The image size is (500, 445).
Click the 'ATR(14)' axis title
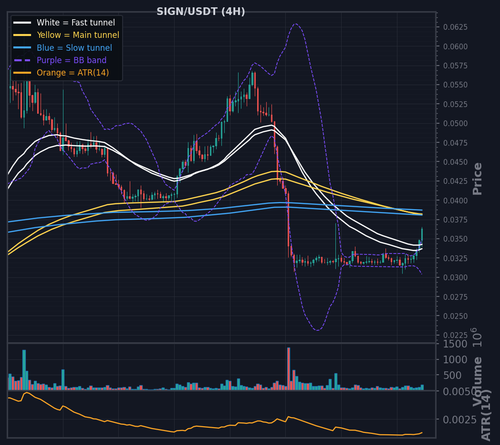click(x=486, y=416)
